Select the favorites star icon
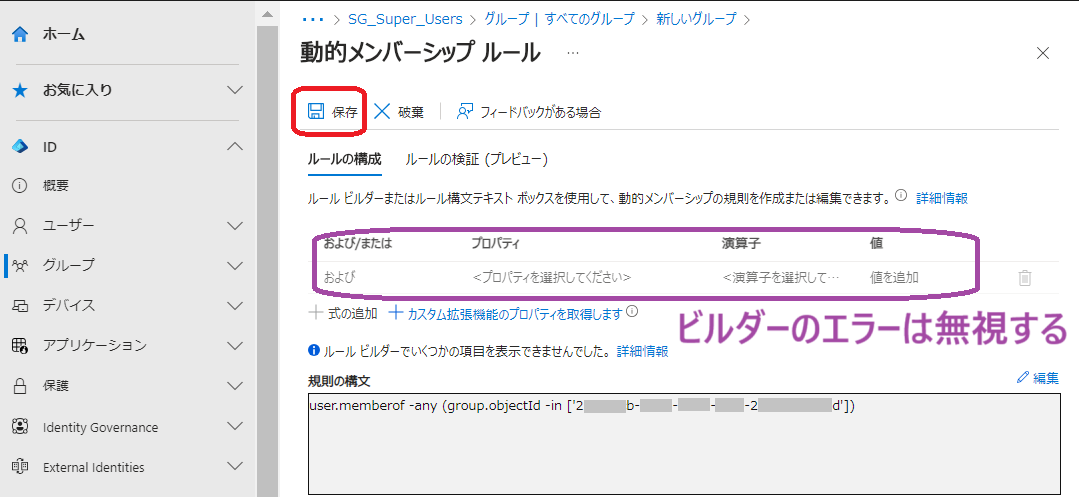 21,90
